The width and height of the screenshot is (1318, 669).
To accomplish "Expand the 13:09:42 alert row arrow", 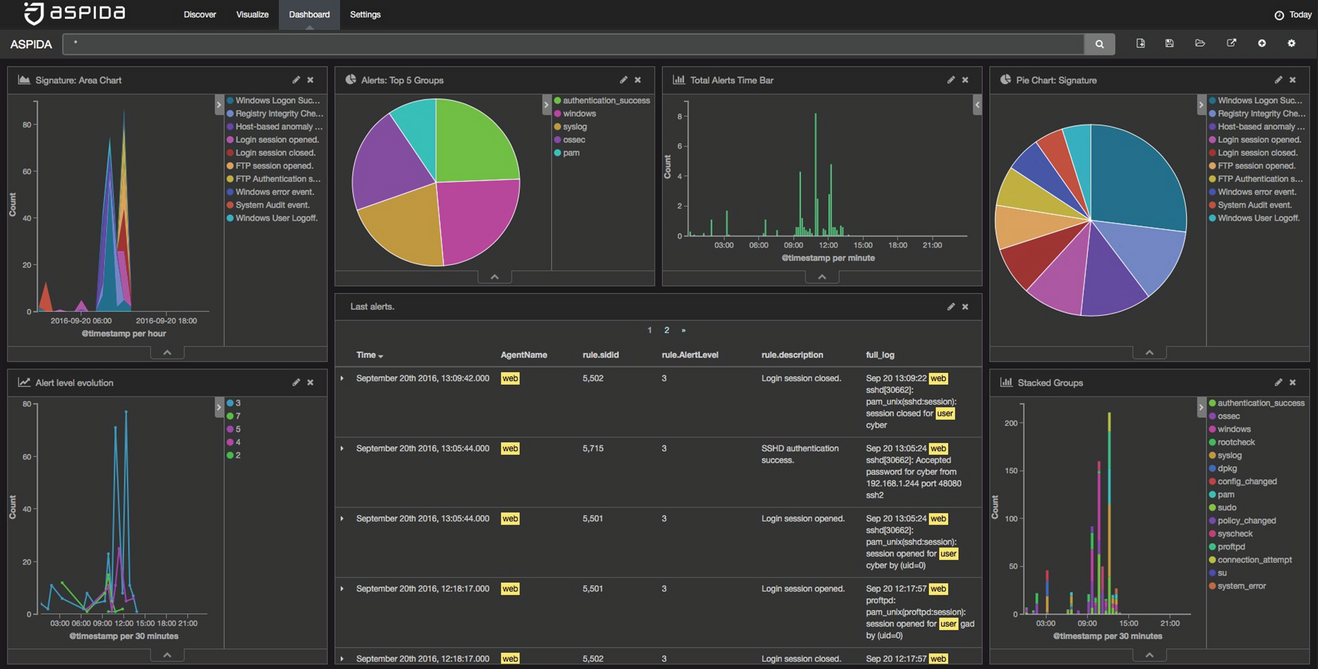I will (x=342, y=379).
